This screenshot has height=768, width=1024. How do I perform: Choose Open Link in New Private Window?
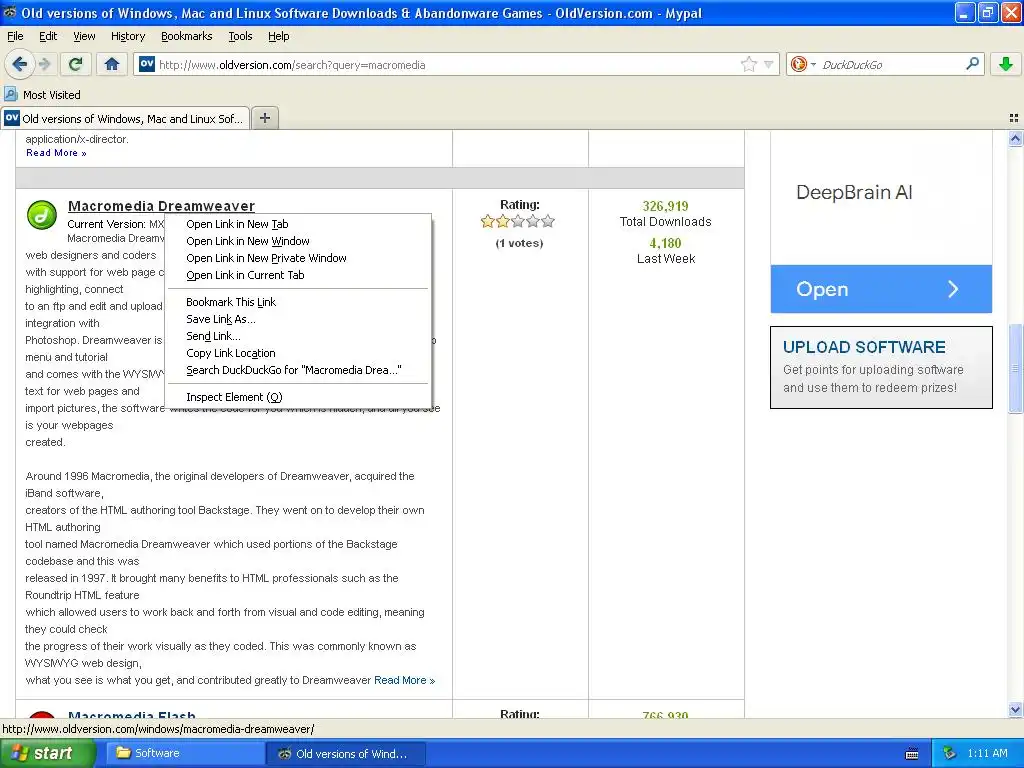click(298, 258)
